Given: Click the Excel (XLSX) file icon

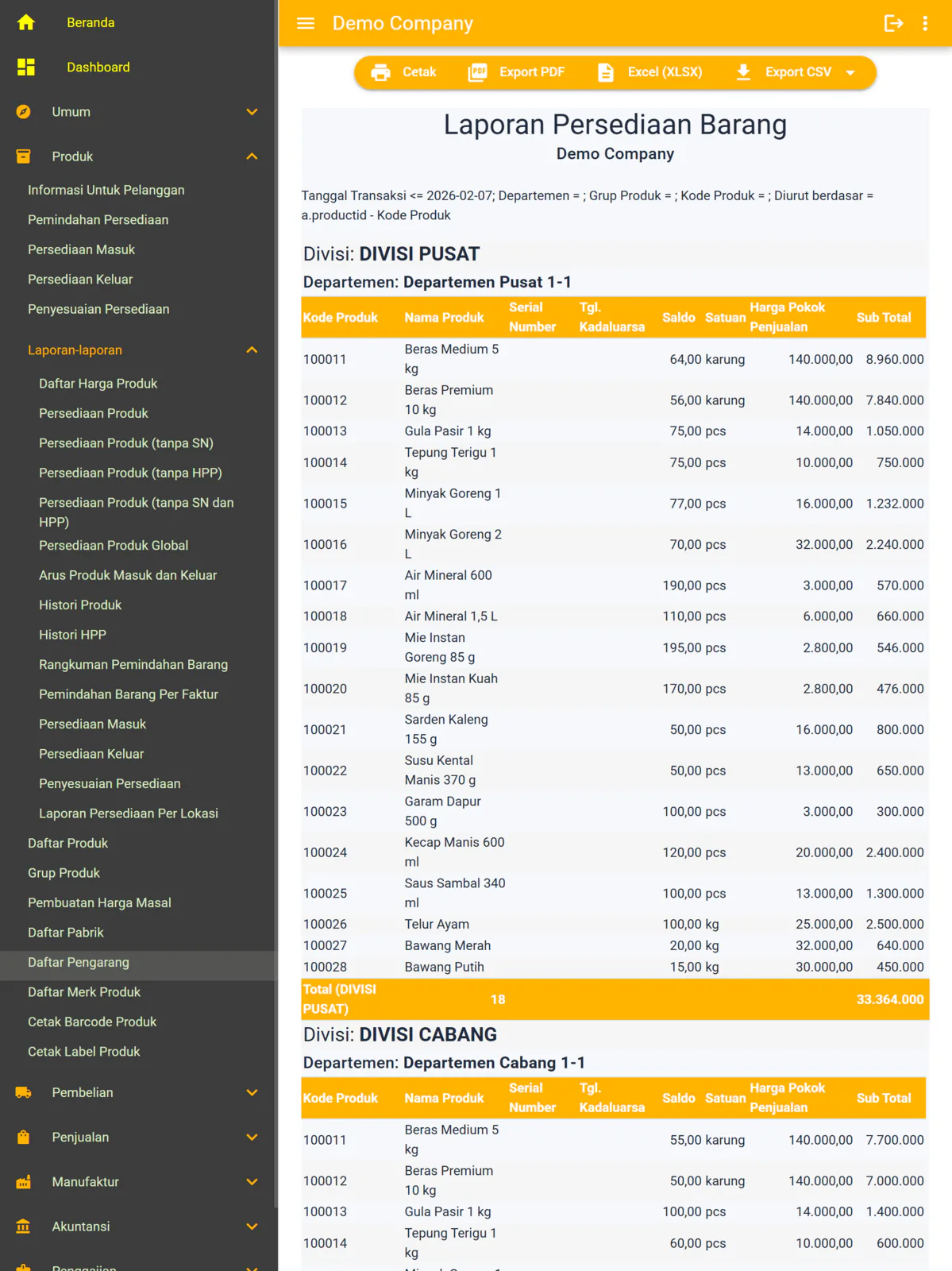Looking at the screenshot, I should point(606,72).
